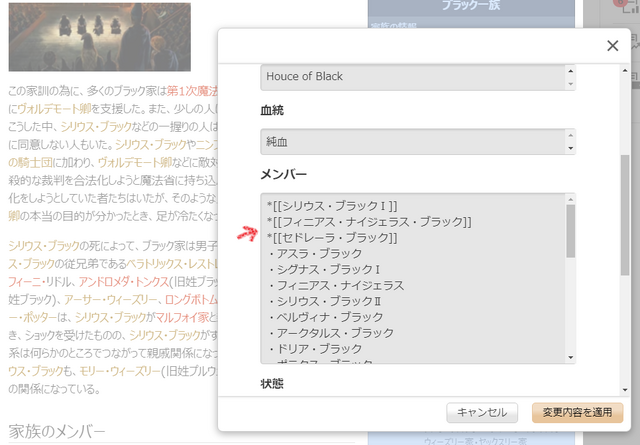Image resolution: width=640 pixels, height=445 pixels.
Task: Click the ブラック一族 infobox title
Action: coord(471,6)
